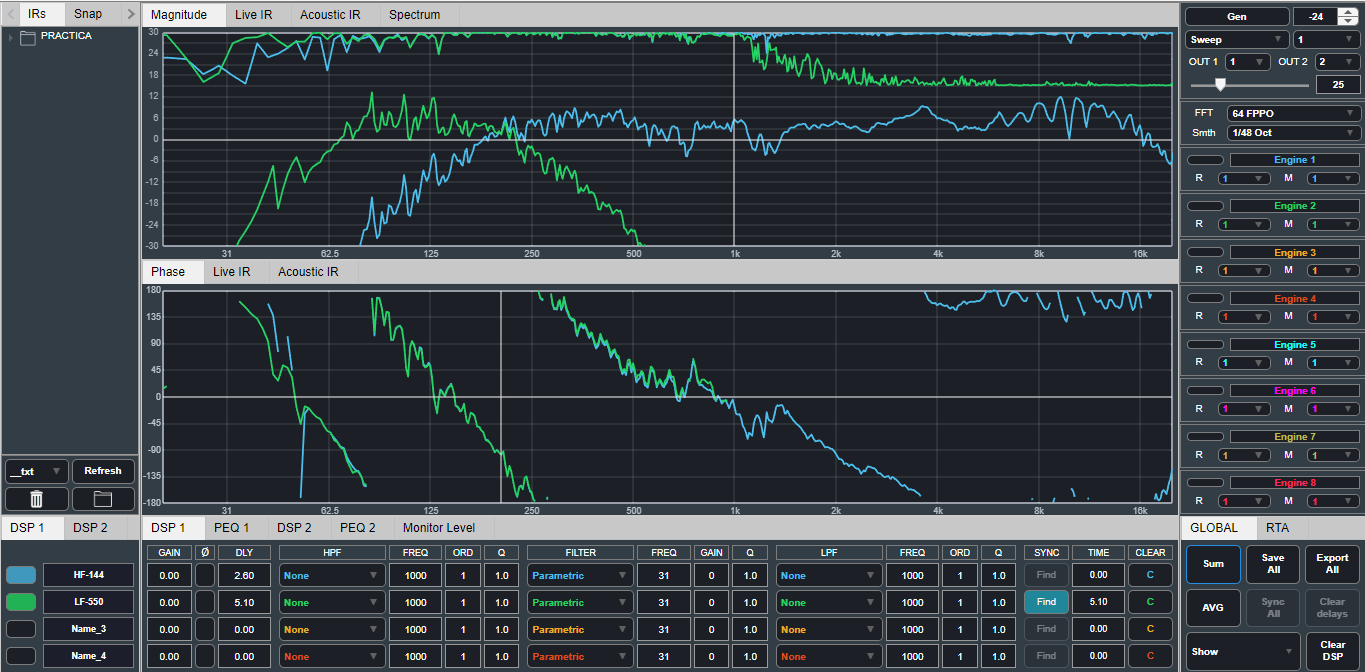Edit TIME field for HF-144 row
The image size is (1365, 672).
[1098, 575]
